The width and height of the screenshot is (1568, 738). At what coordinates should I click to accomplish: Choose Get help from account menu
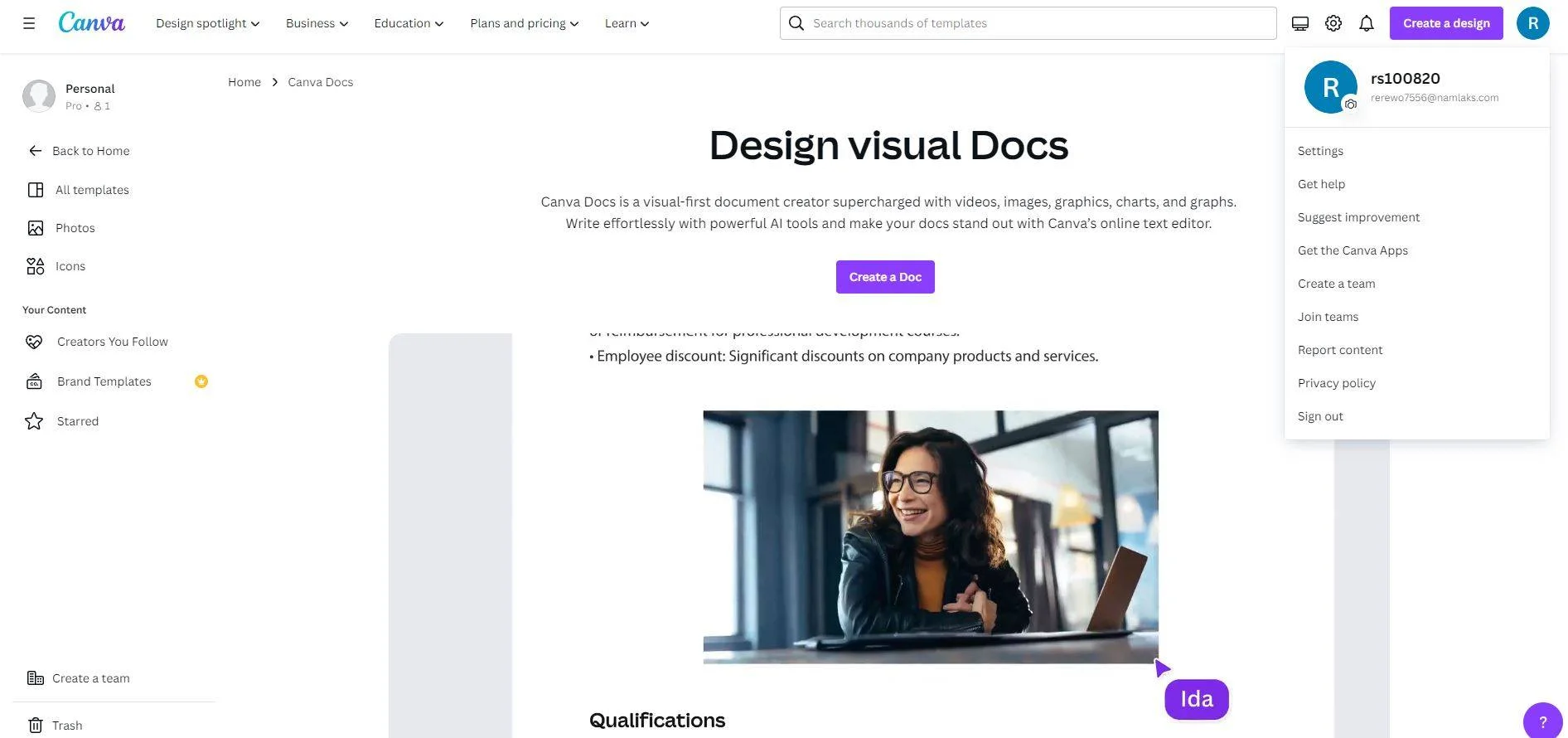(1416, 184)
